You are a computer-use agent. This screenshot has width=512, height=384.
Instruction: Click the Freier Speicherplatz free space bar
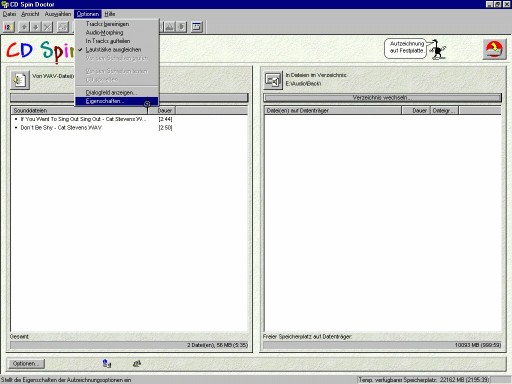click(382, 345)
